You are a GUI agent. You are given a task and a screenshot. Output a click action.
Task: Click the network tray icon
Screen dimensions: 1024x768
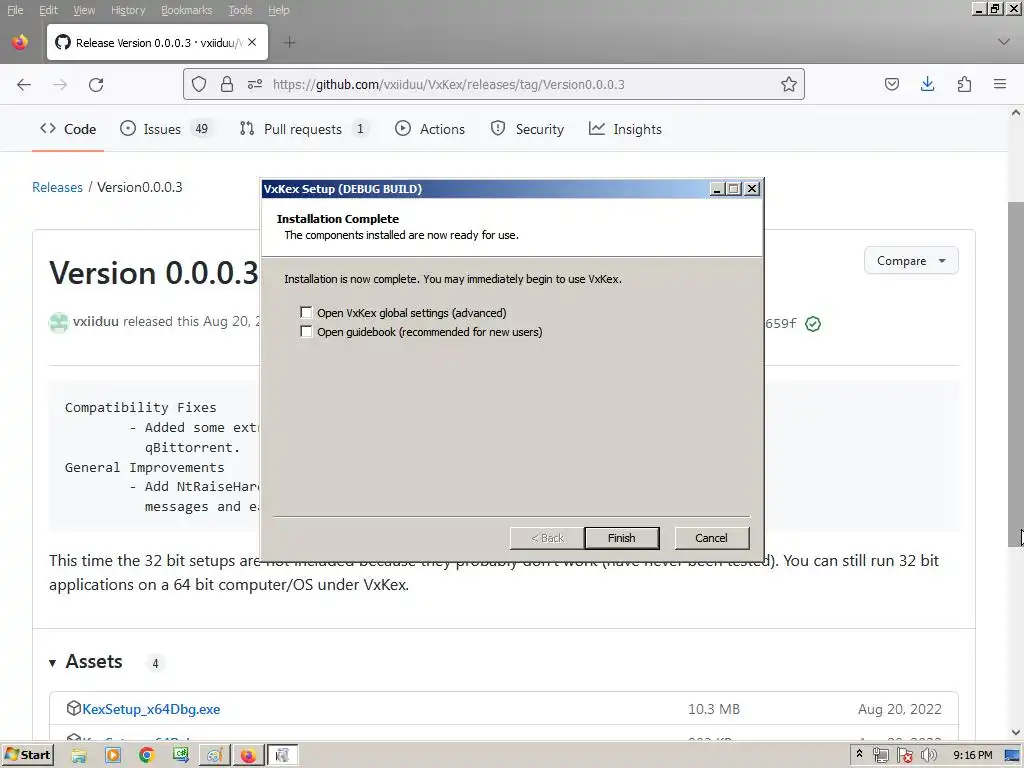coord(880,756)
